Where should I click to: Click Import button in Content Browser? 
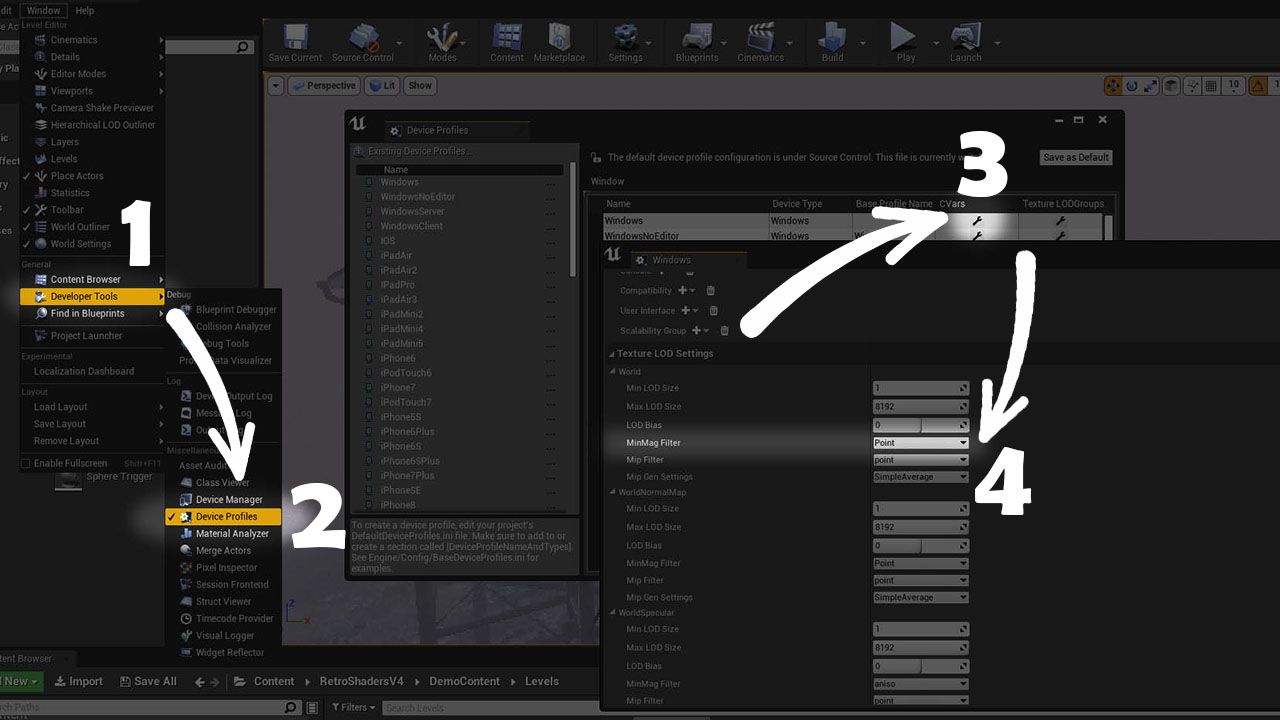pyautogui.click(x=78, y=681)
